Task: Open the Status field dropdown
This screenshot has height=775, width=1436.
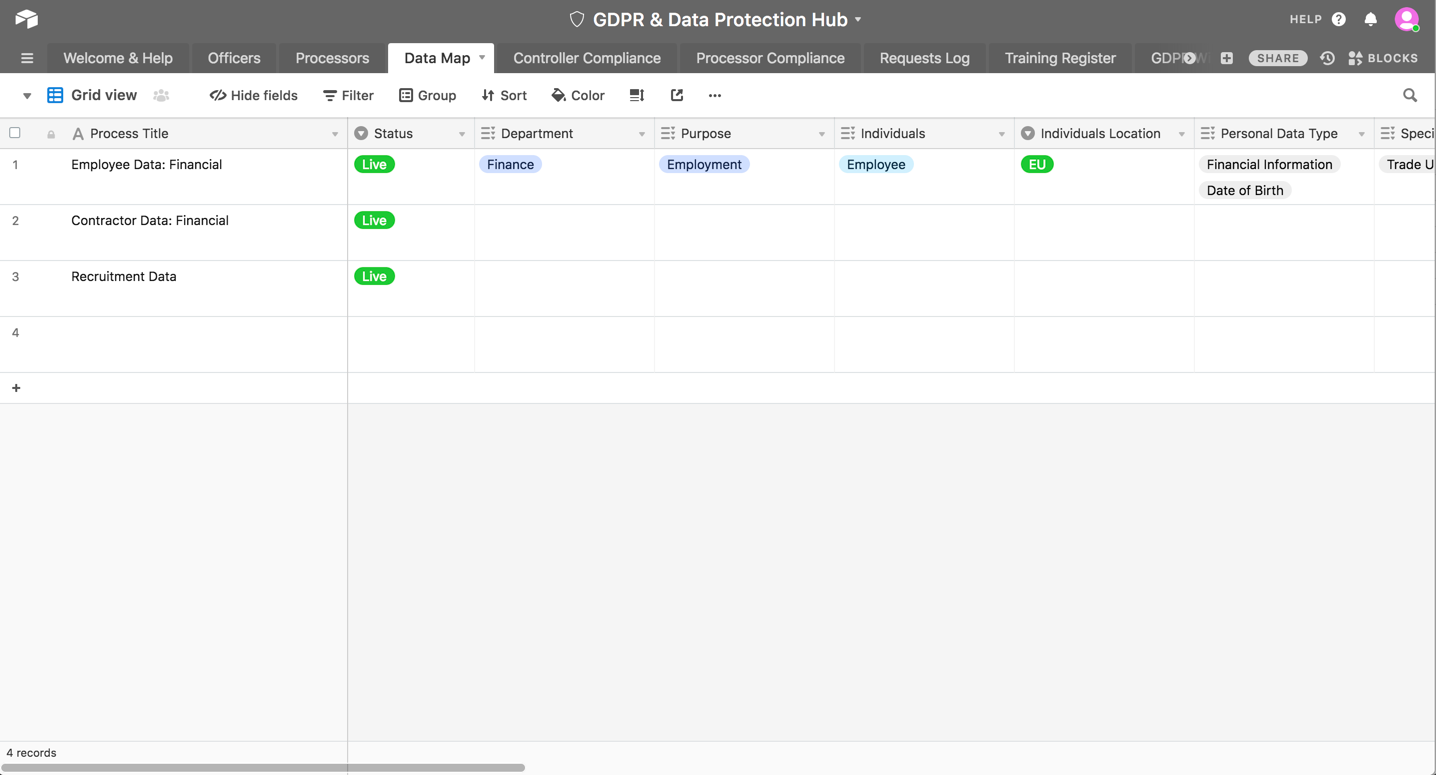Action: (462, 132)
